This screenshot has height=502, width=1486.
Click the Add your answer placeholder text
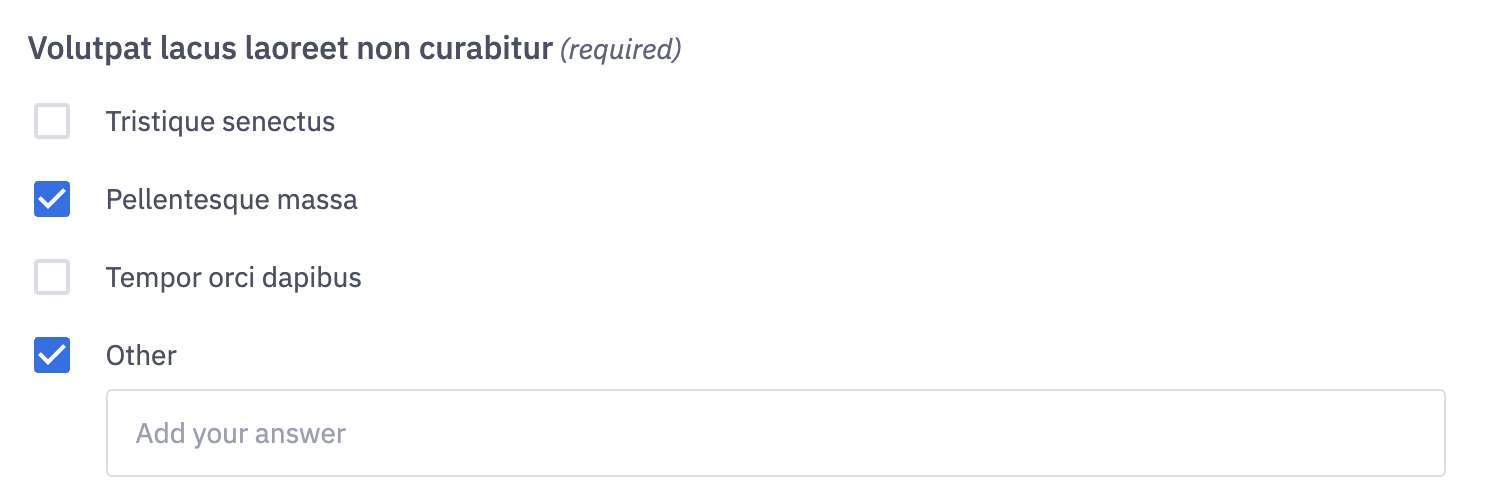click(241, 433)
